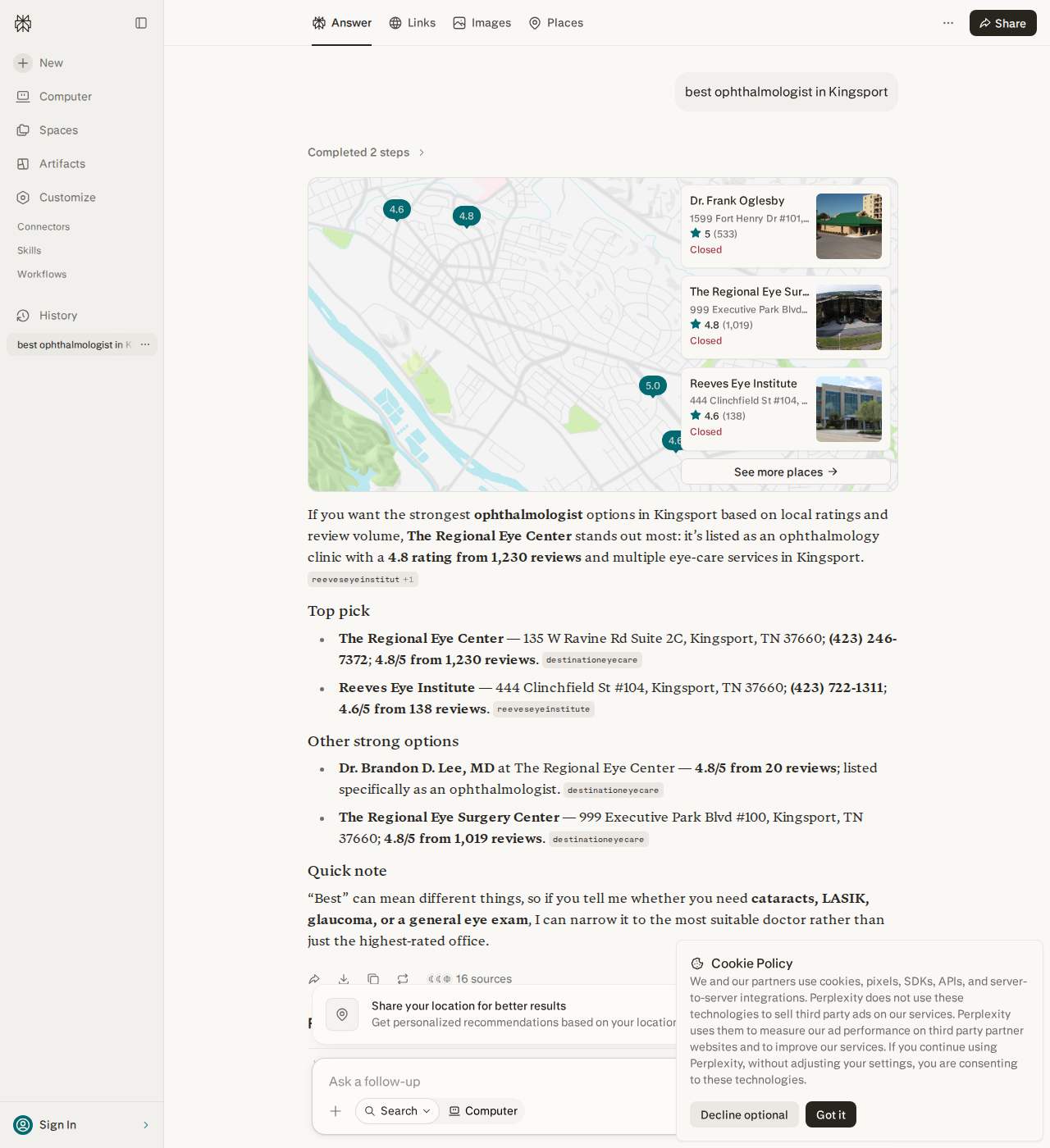Click the Perplexity logo icon
This screenshot has height=1148, width=1050.
click(23, 23)
